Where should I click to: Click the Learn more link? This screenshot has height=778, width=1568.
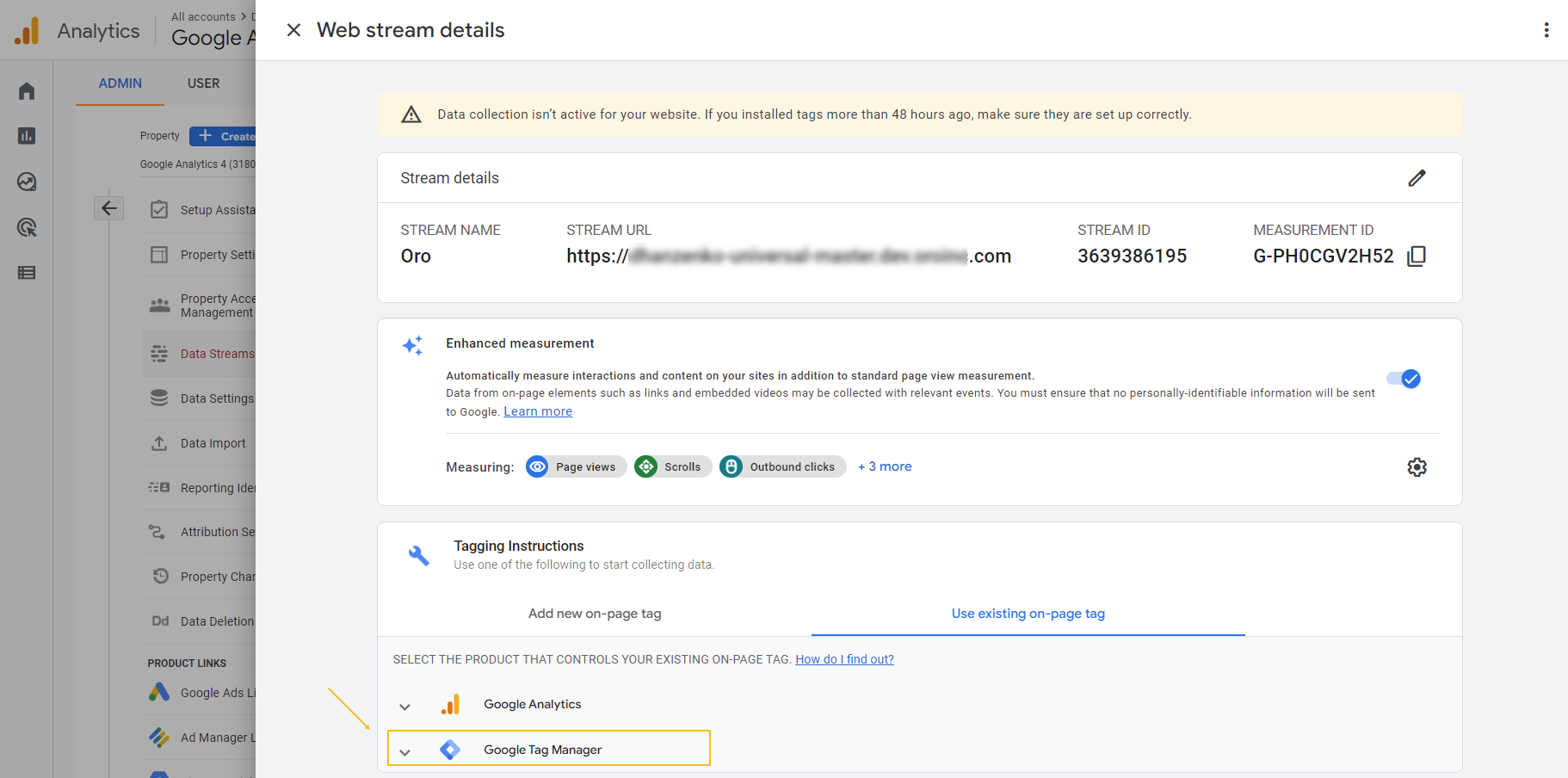point(538,411)
